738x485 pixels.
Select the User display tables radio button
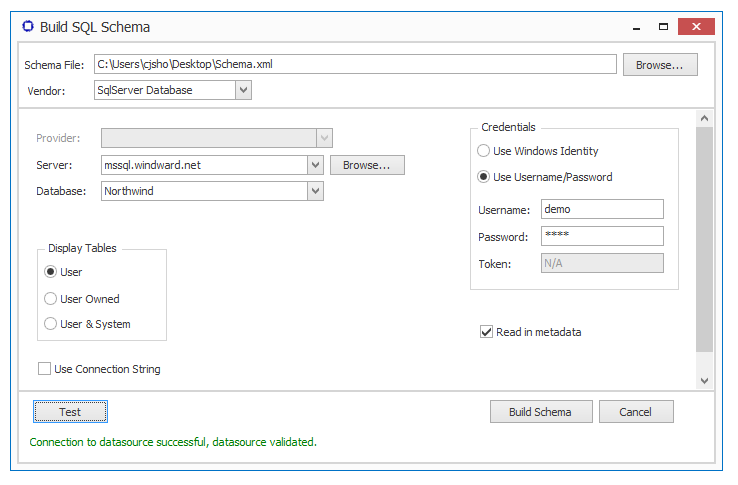pyautogui.click(x=50, y=272)
